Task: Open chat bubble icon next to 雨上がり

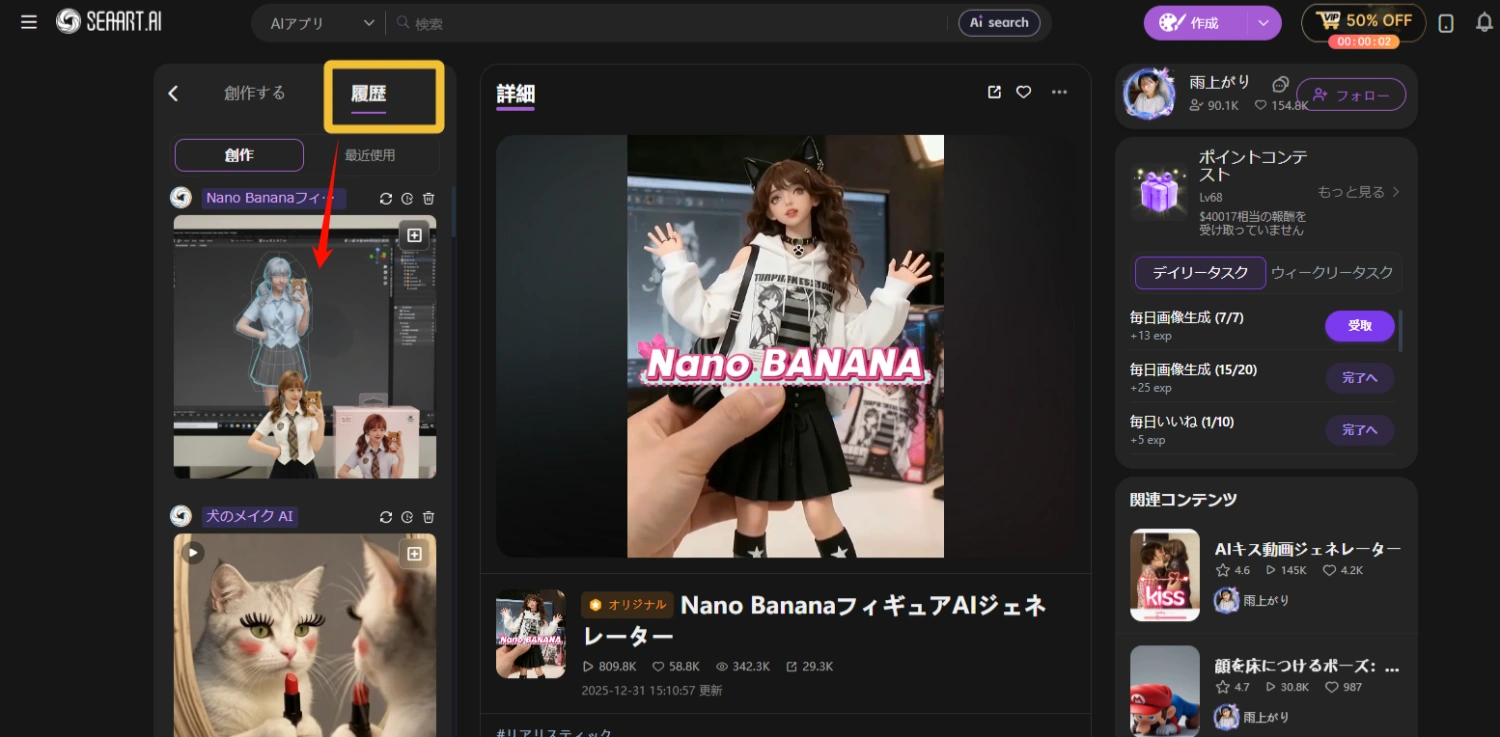Action: [x=1281, y=84]
